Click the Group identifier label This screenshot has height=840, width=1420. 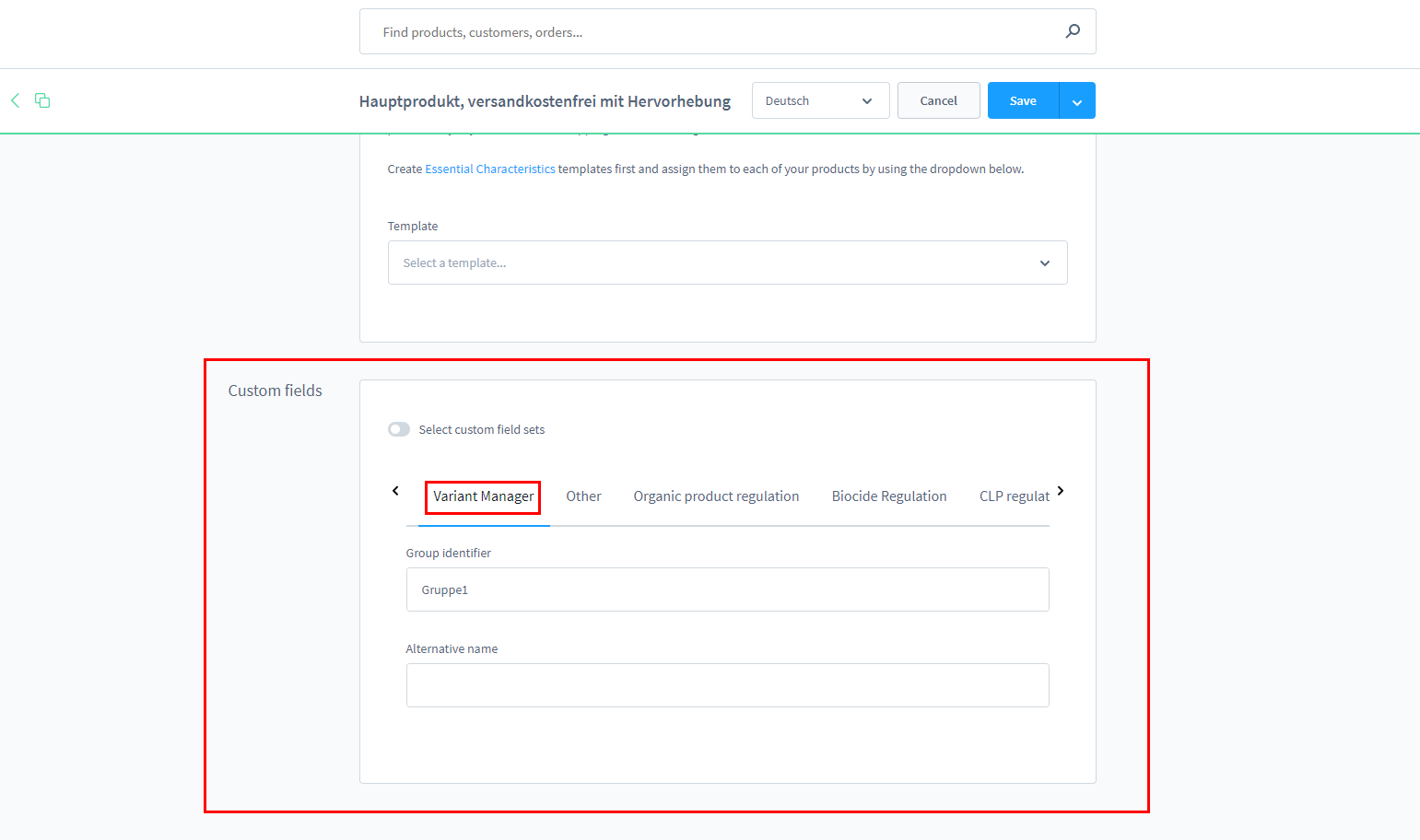tap(448, 554)
